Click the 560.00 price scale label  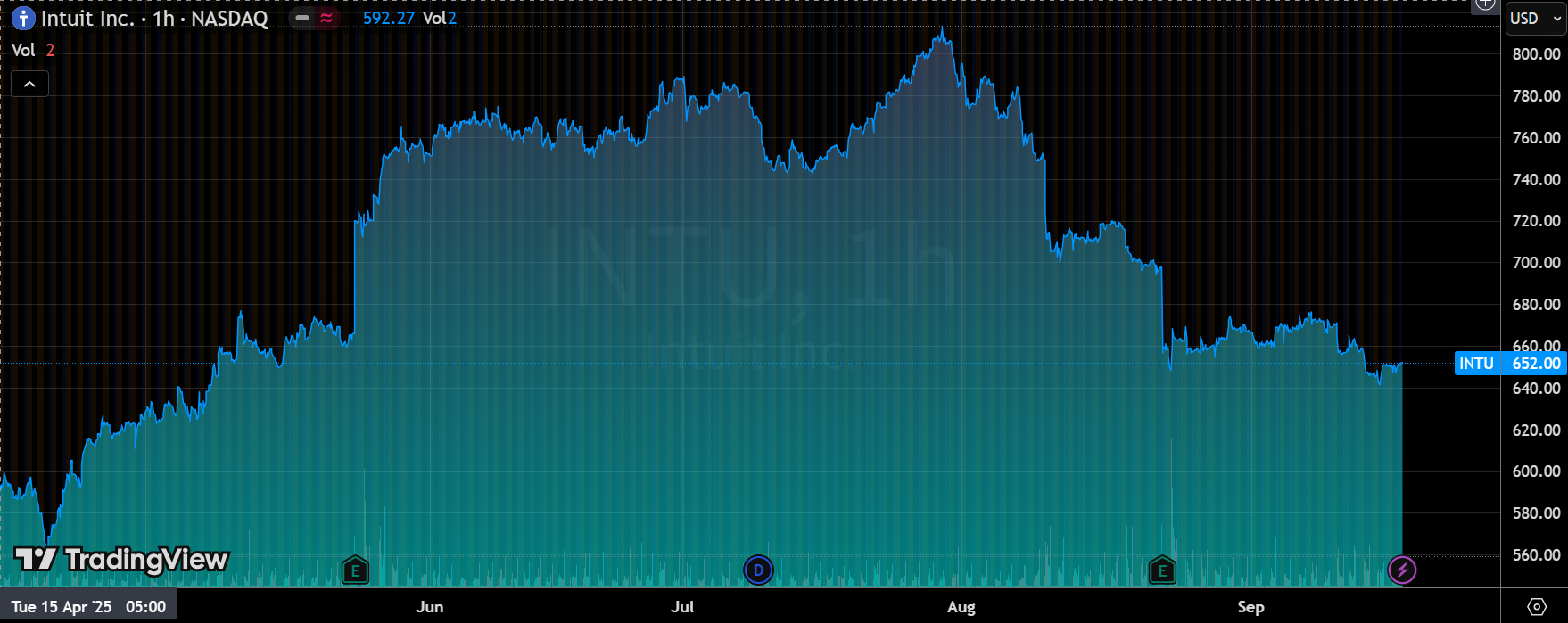(1536, 555)
